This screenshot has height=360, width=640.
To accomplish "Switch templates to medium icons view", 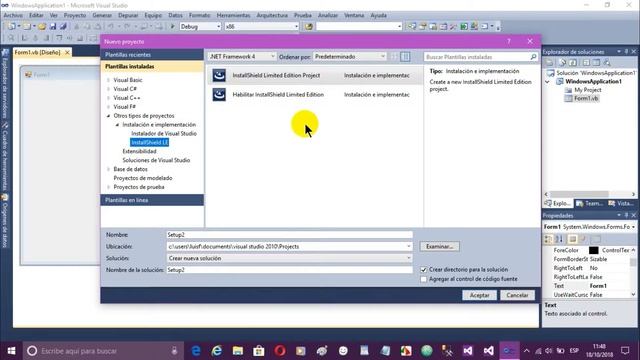I will pos(405,57).
